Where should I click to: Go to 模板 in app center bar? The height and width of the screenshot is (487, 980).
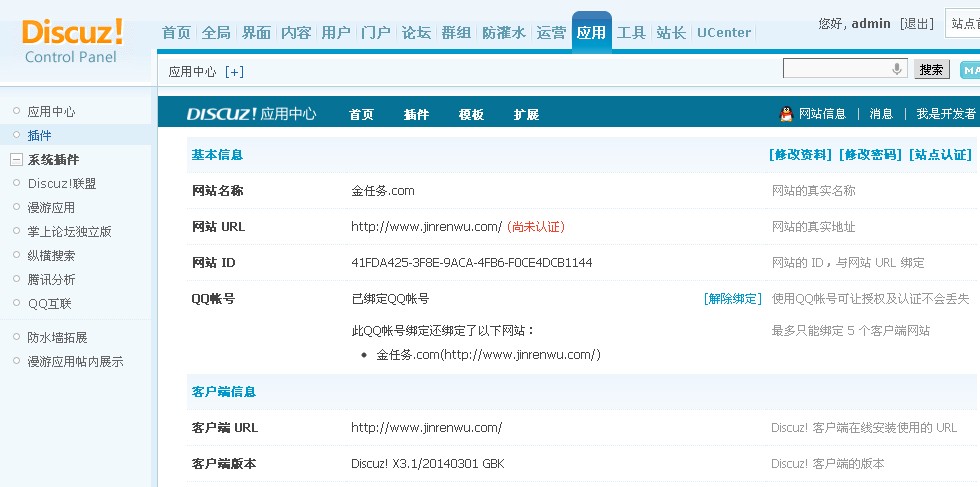pos(471,114)
